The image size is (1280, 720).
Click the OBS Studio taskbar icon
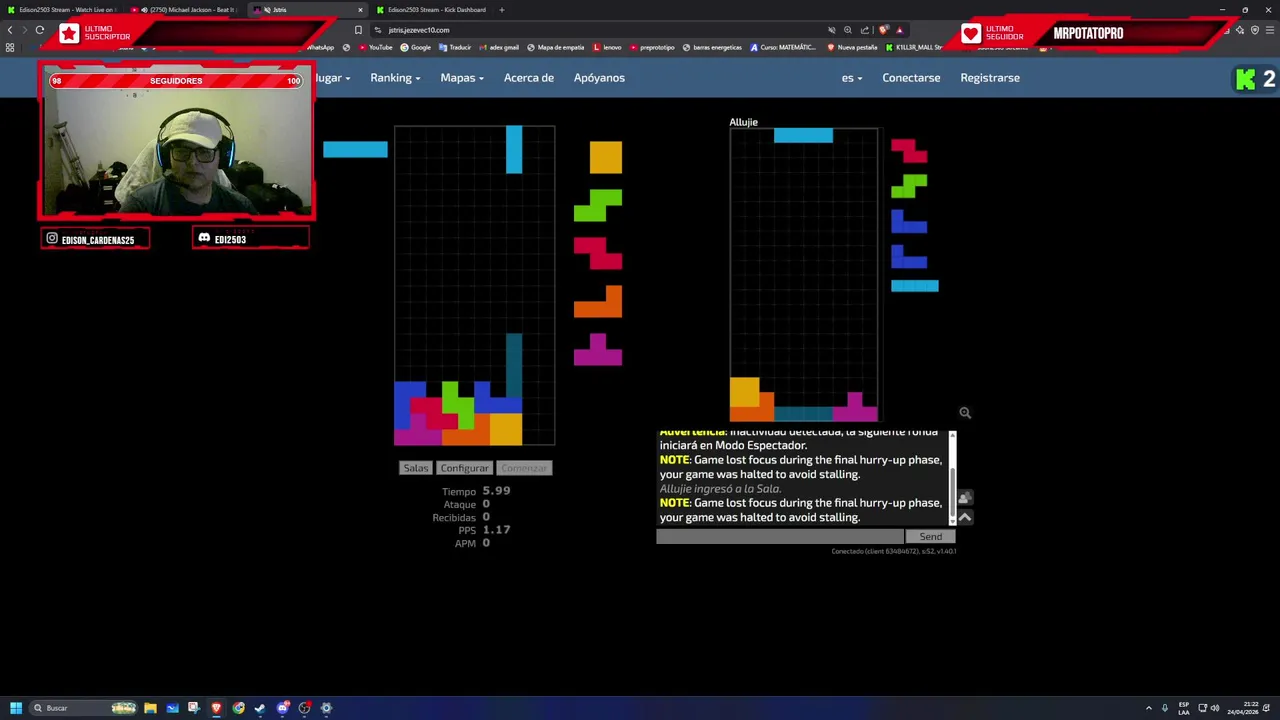point(304,708)
